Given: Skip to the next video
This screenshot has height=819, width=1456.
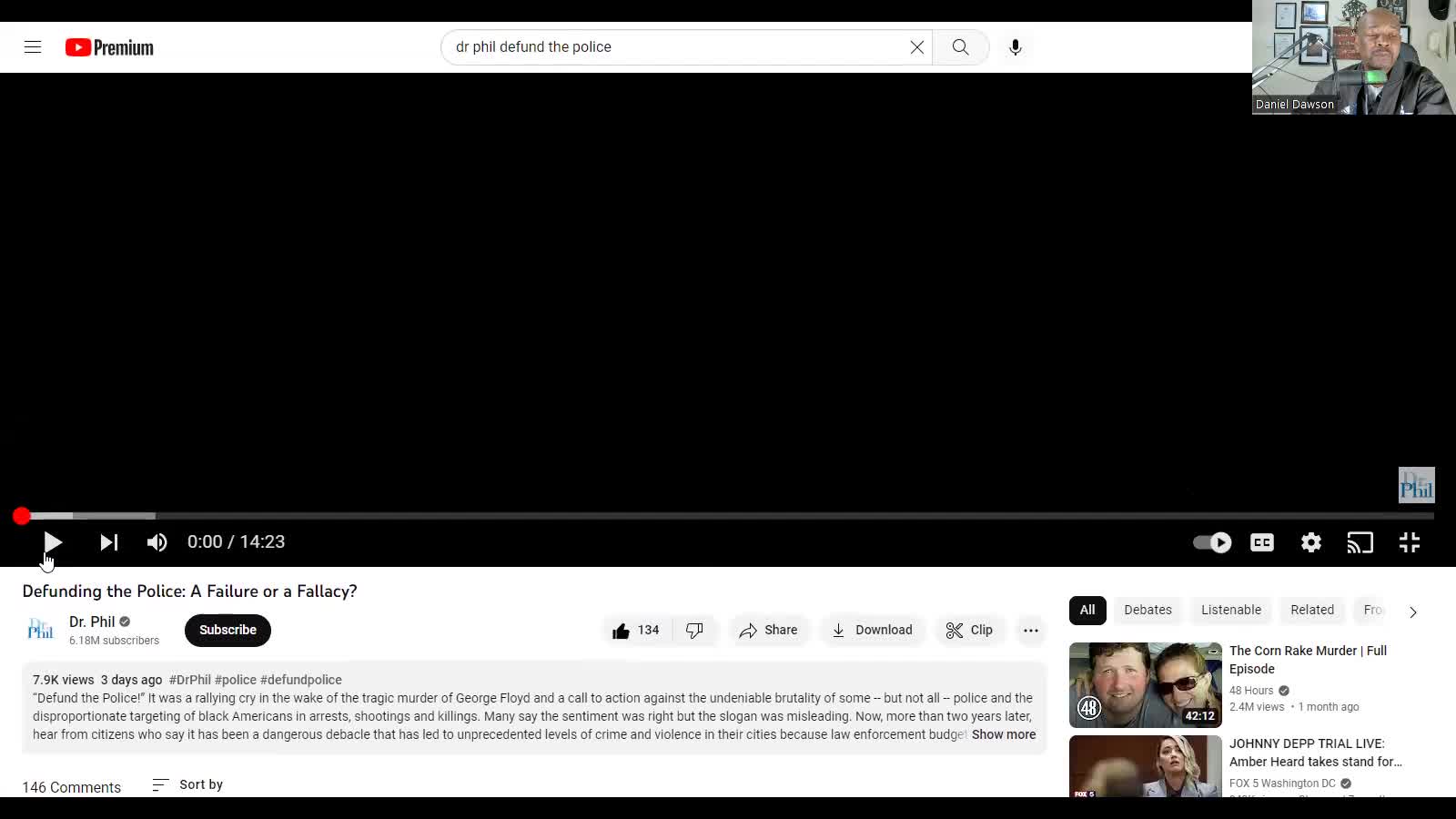Looking at the screenshot, I should point(109,542).
